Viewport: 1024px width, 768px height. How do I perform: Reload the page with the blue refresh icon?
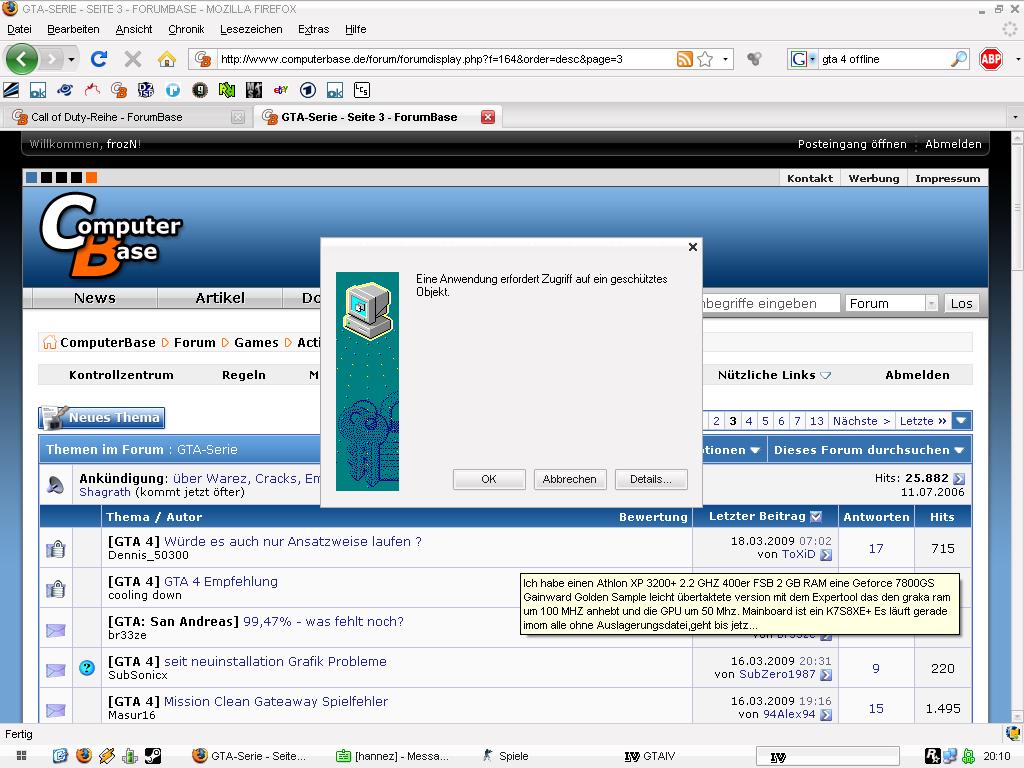click(x=99, y=59)
